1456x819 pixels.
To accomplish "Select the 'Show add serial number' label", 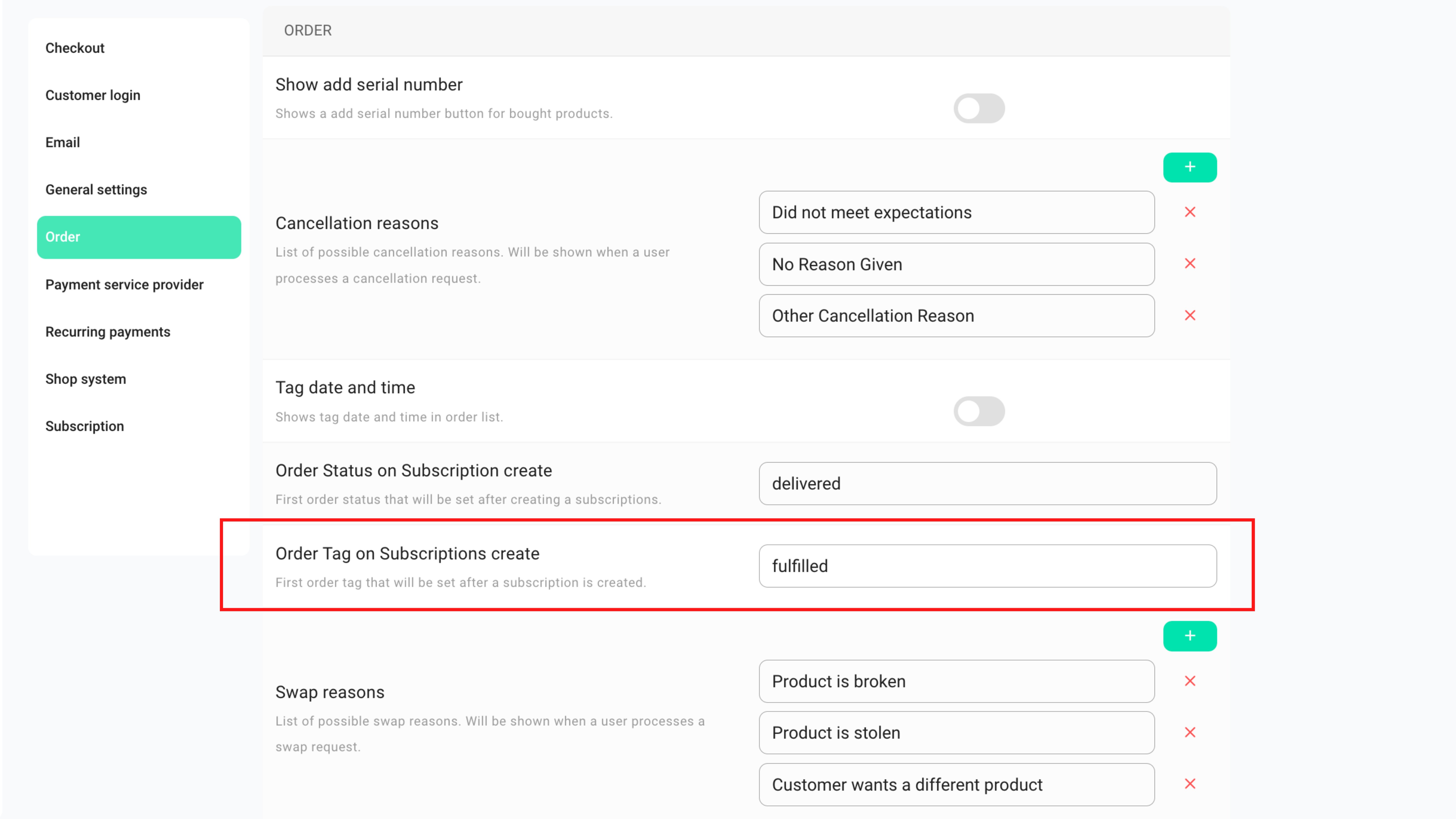I will [369, 84].
